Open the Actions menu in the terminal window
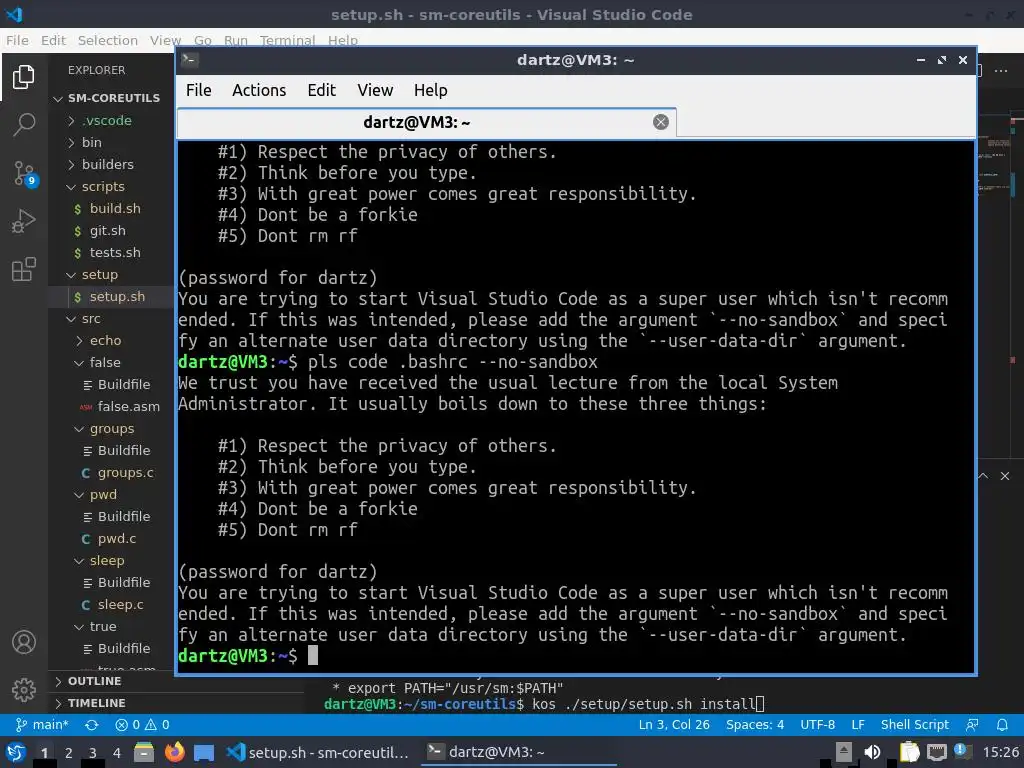This screenshot has width=1024, height=768. [x=259, y=90]
